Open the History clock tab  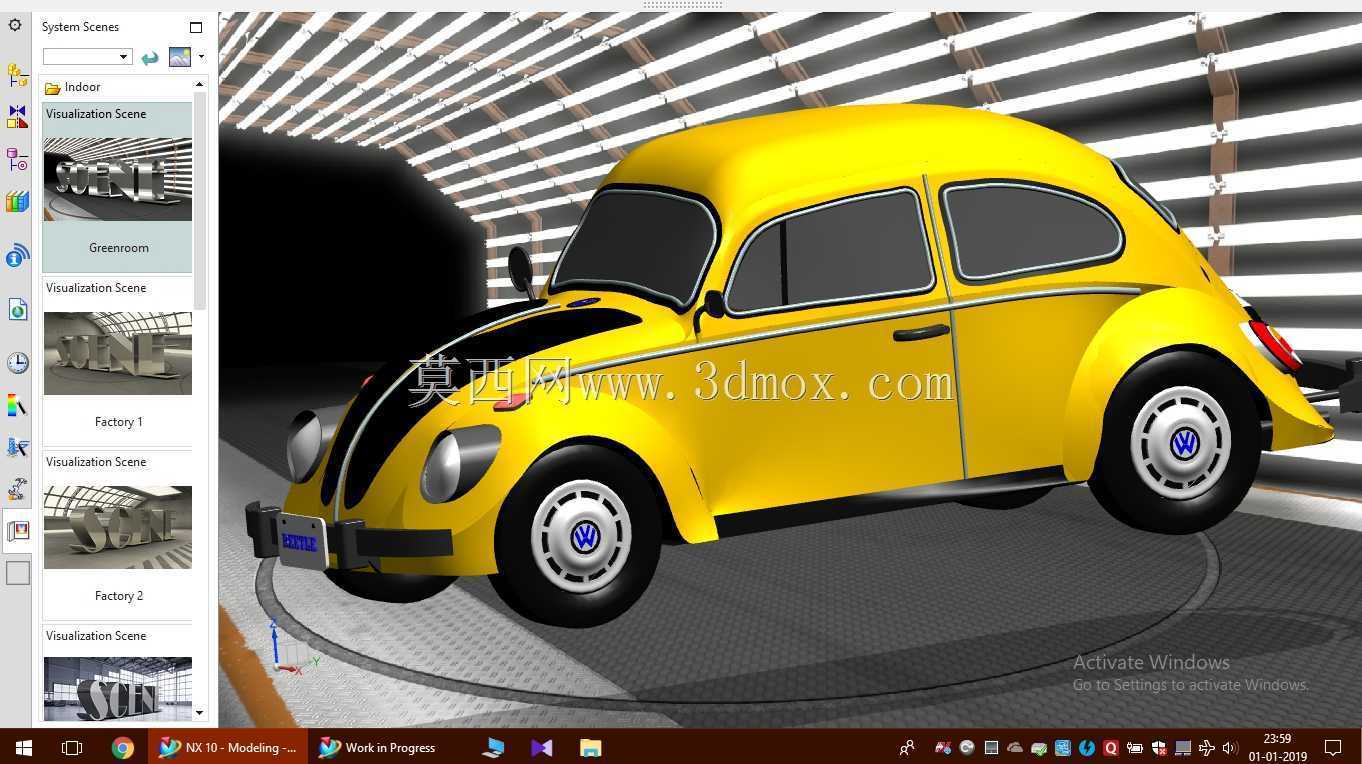(17, 362)
